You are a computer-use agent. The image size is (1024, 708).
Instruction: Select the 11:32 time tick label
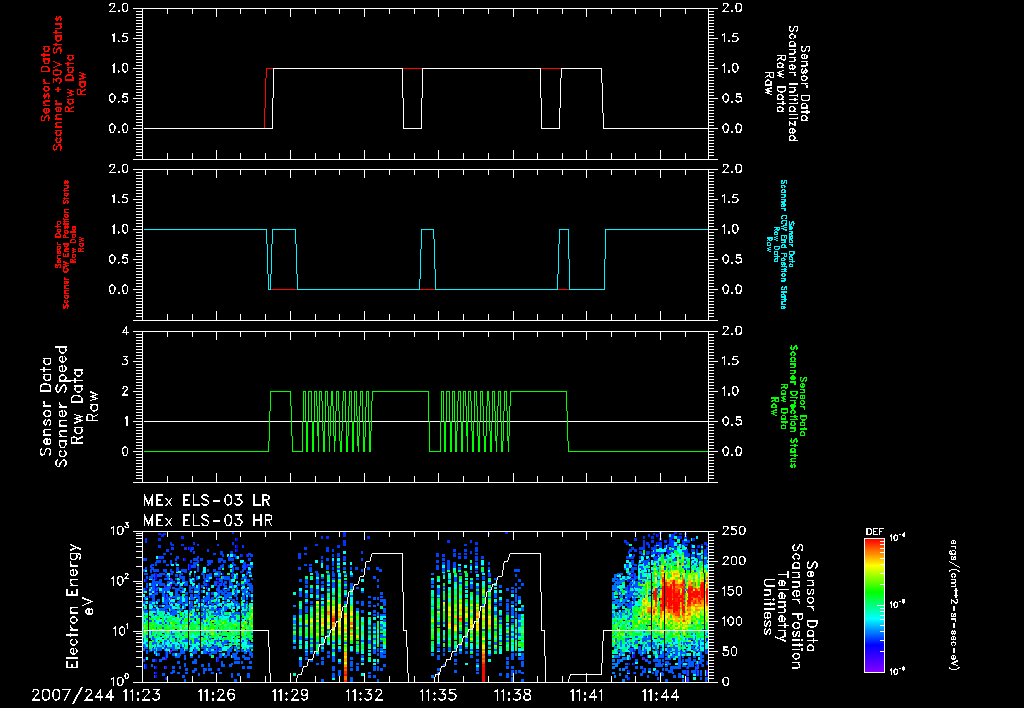coord(364,696)
